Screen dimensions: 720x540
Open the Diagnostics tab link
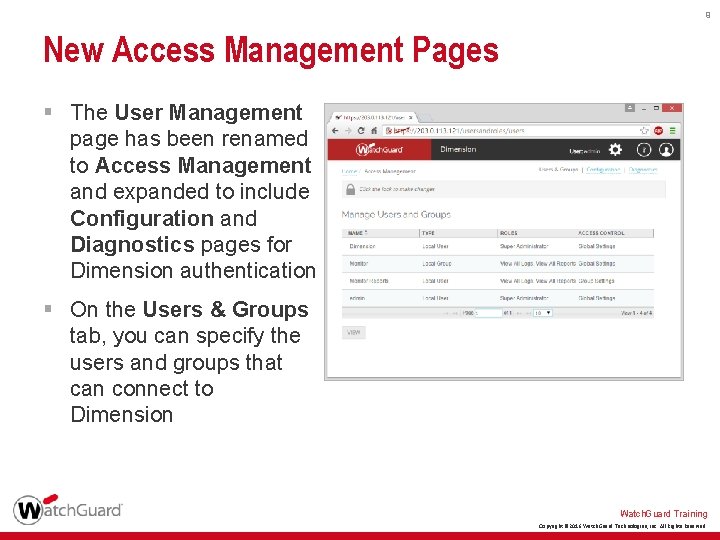[x=643, y=169]
